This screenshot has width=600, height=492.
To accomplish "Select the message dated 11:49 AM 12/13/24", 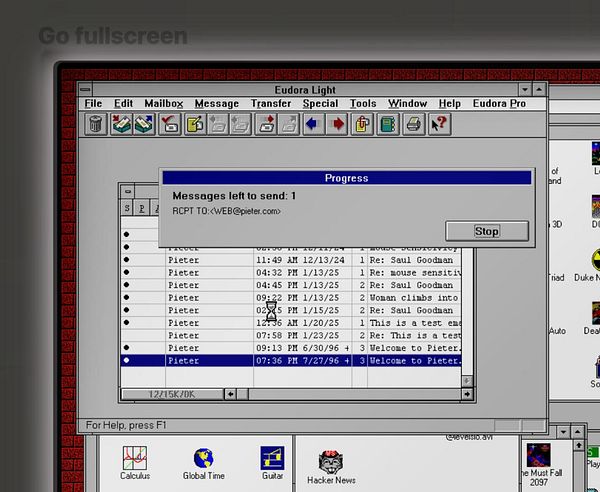I will (291, 260).
